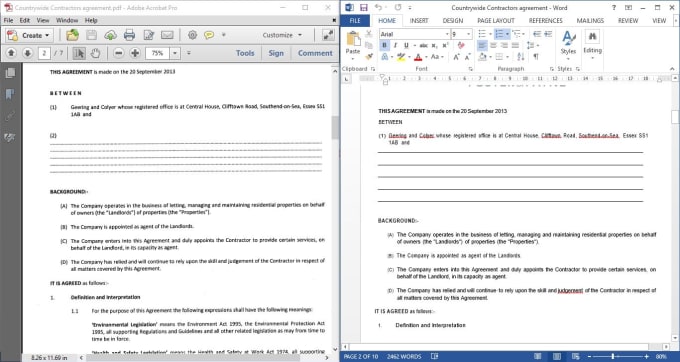This screenshot has height=362, width=680.
Task: Open Acrobat Create dropdown
Action: (29, 35)
